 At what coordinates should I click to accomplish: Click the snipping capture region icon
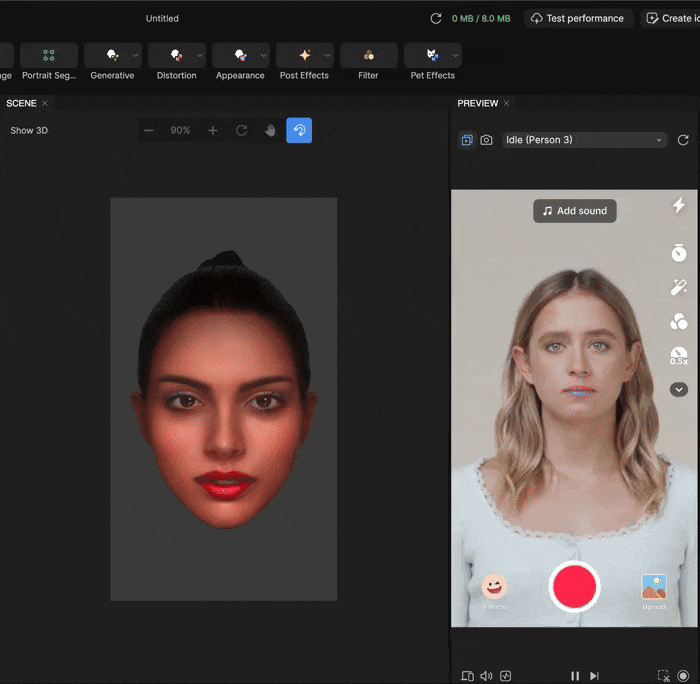click(664, 676)
